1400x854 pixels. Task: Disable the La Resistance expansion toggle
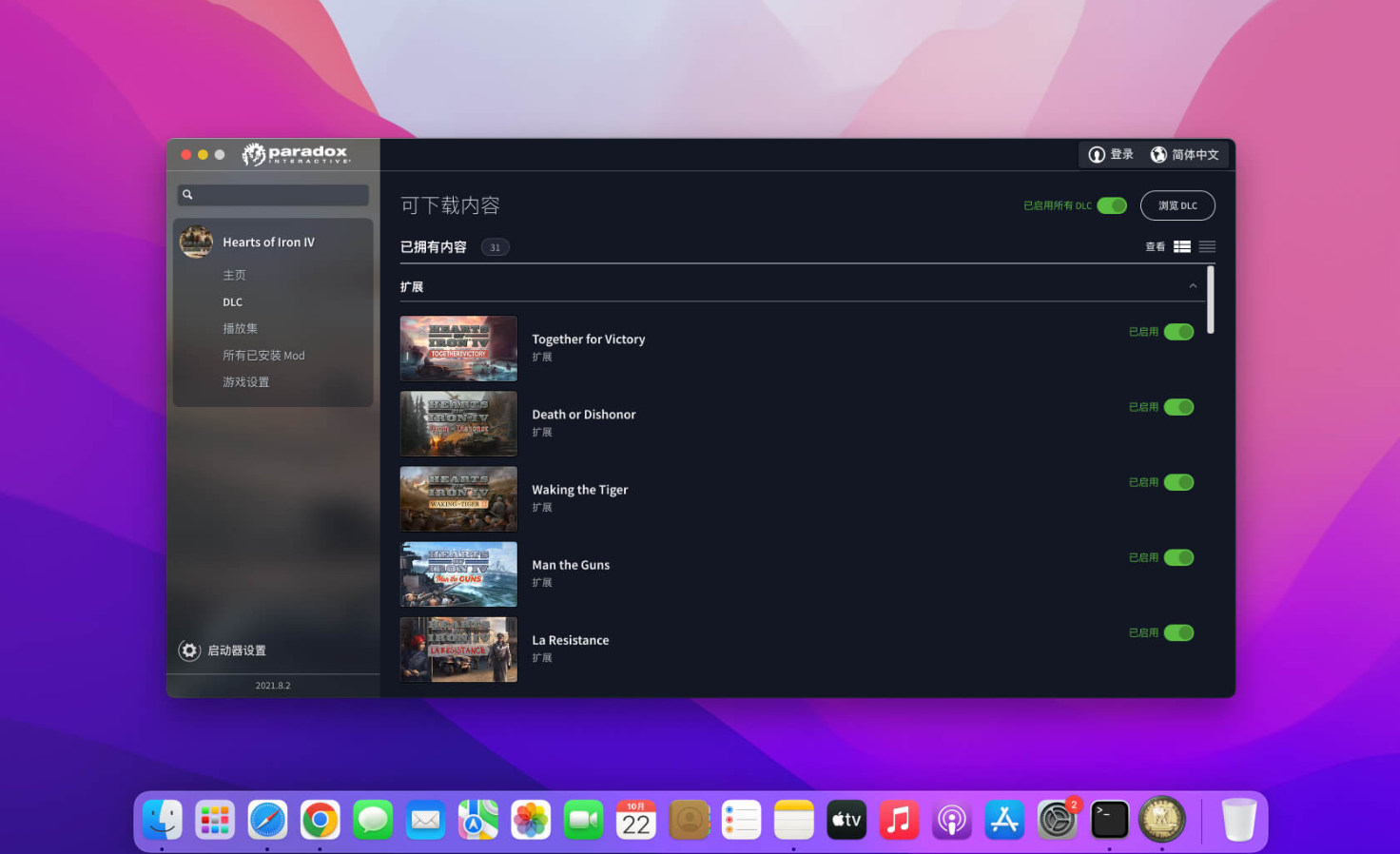pyautogui.click(x=1178, y=632)
